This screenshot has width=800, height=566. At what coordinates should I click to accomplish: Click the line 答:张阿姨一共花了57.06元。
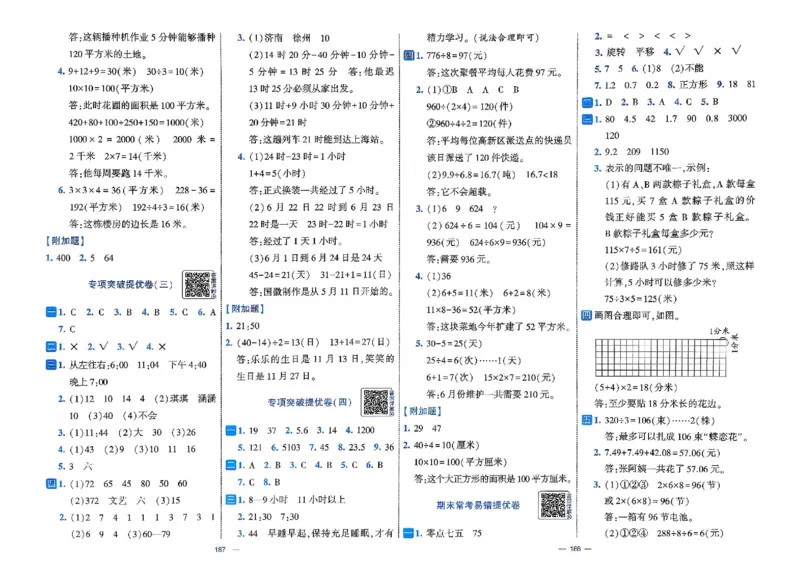(666, 469)
